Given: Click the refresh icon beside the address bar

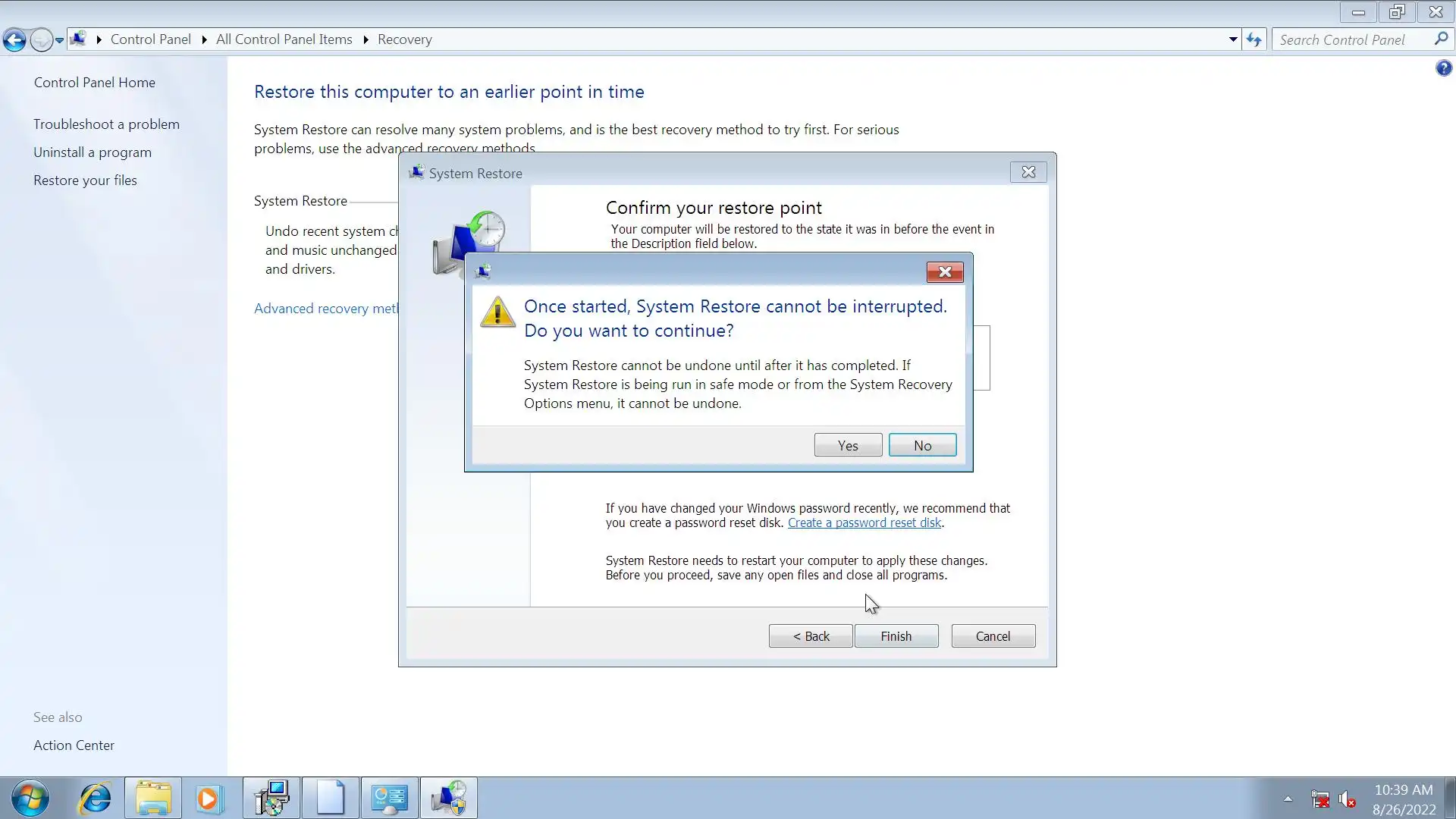Looking at the screenshot, I should [x=1254, y=39].
